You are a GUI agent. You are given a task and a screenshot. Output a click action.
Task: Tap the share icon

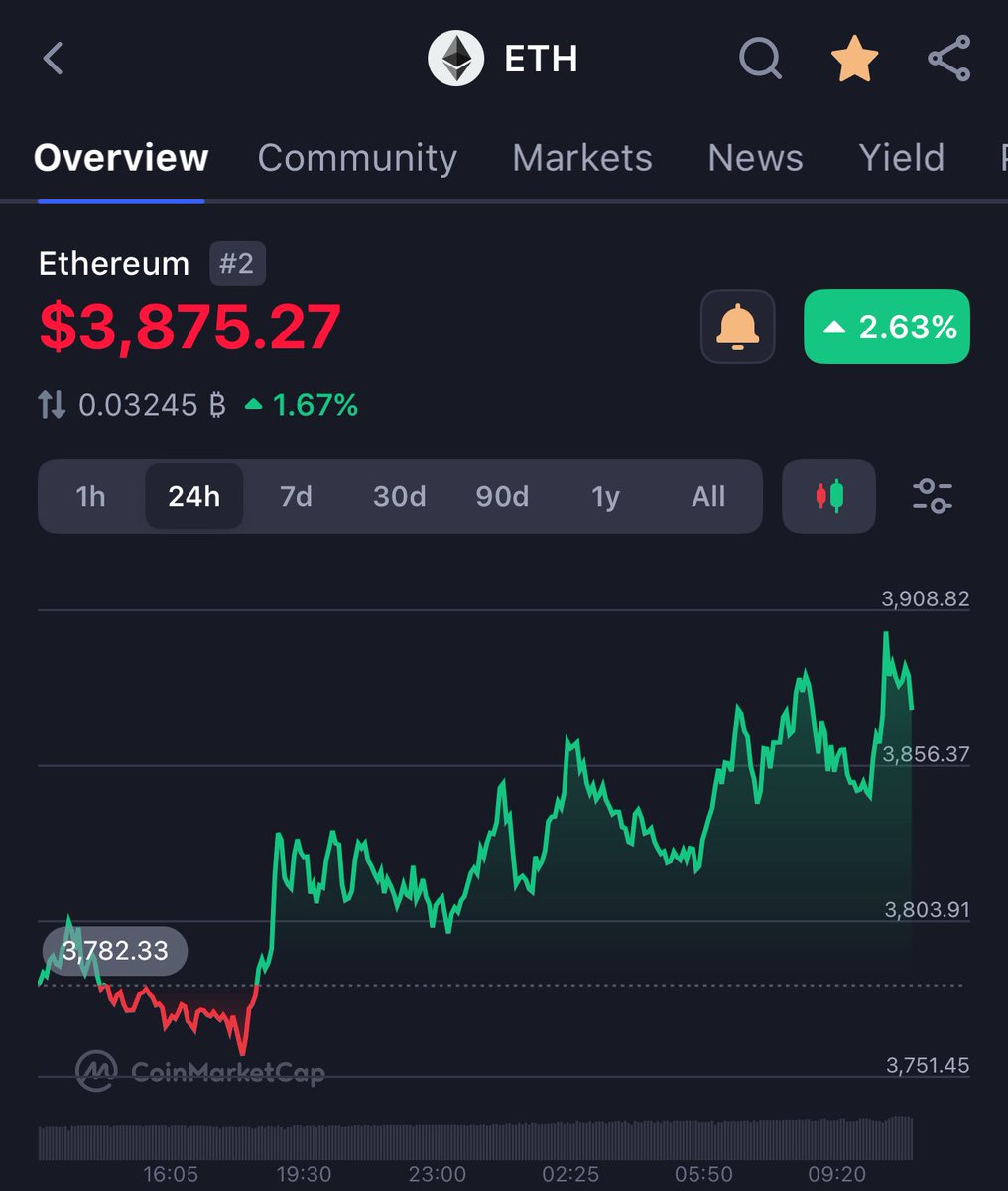tap(948, 59)
